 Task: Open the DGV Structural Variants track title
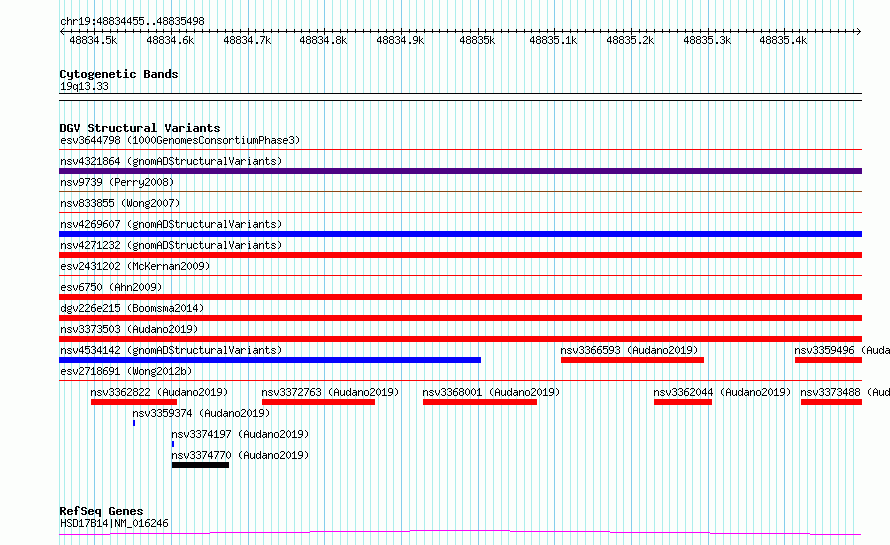point(140,128)
